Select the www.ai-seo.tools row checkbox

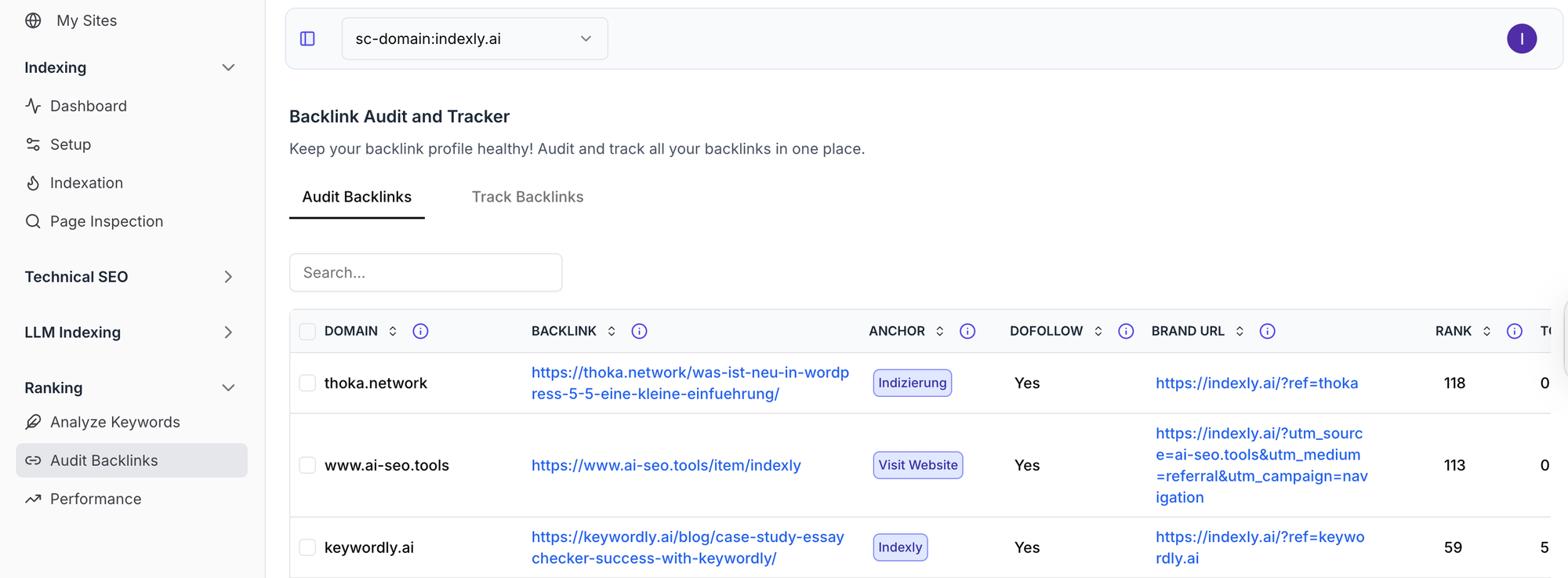(307, 465)
